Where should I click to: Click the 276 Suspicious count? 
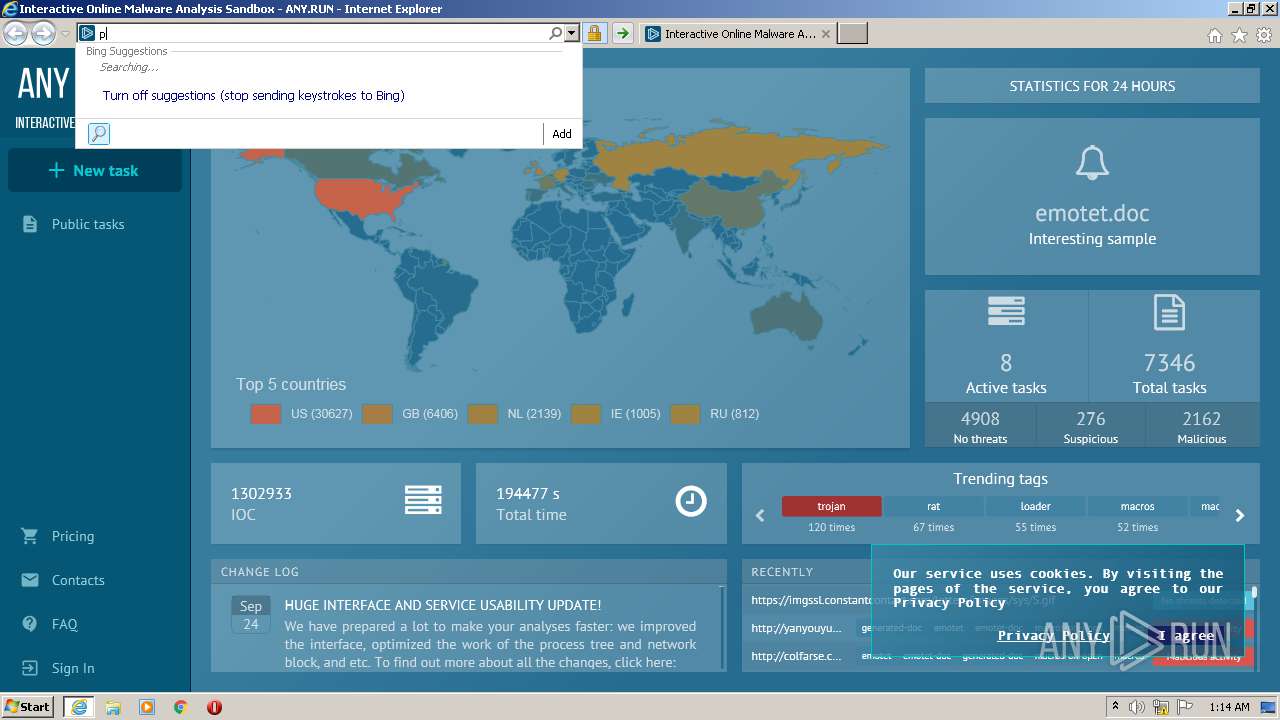click(1091, 419)
